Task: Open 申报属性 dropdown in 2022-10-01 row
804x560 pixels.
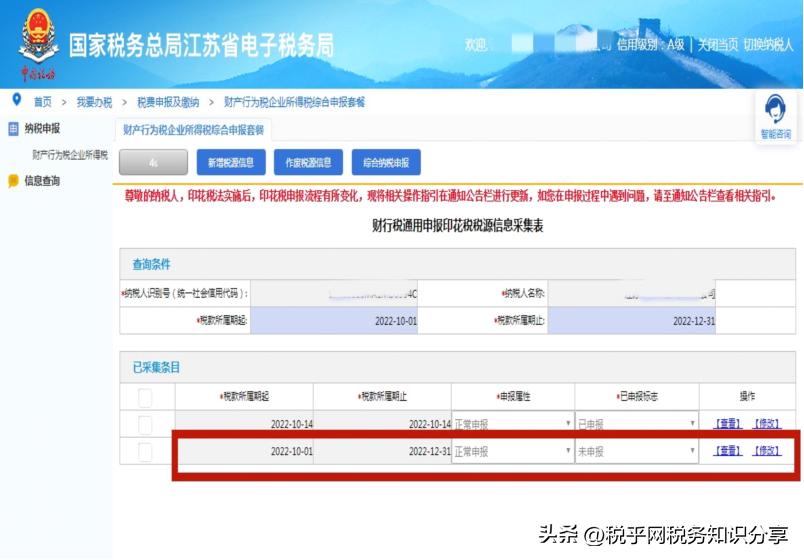Action: point(513,452)
